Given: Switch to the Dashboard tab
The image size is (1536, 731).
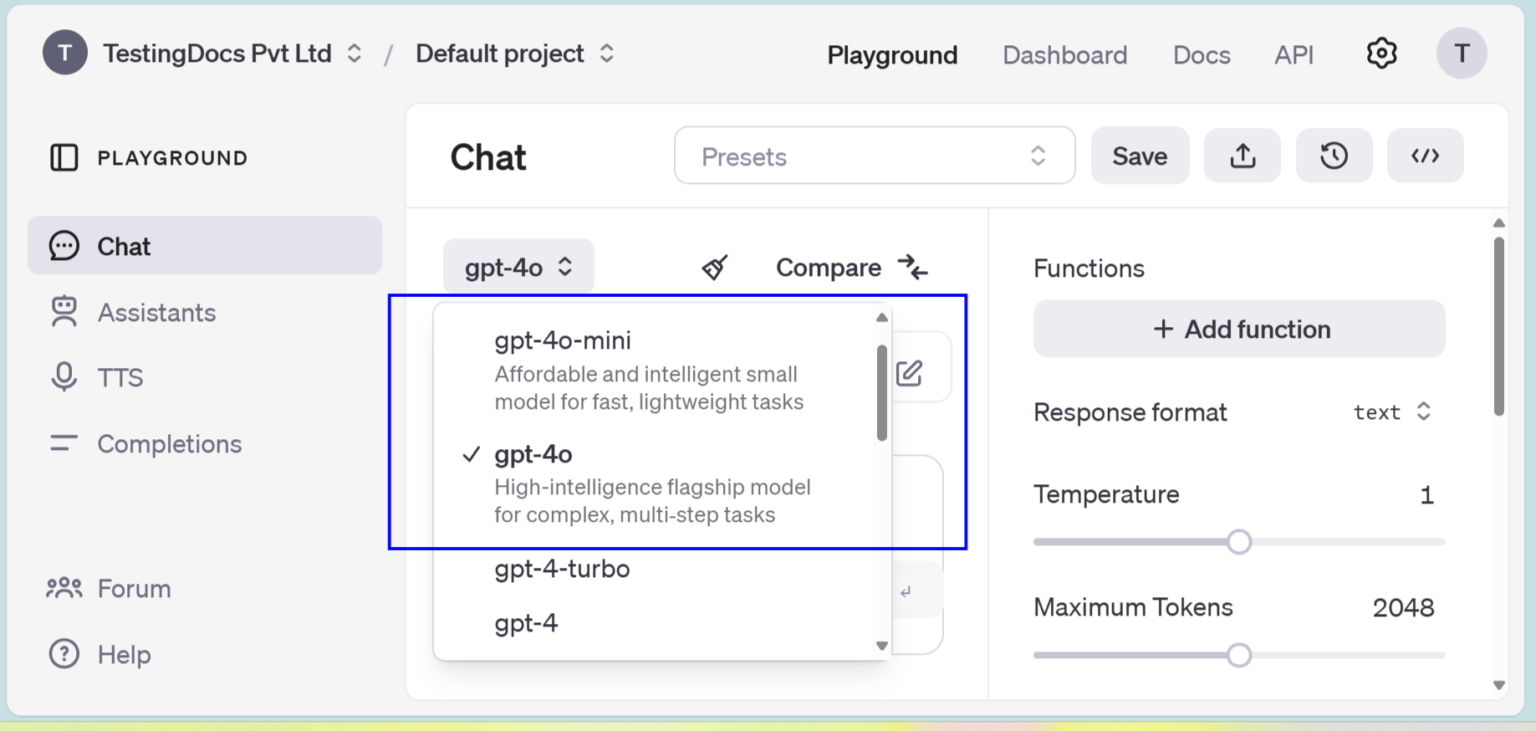Looking at the screenshot, I should point(1064,55).
